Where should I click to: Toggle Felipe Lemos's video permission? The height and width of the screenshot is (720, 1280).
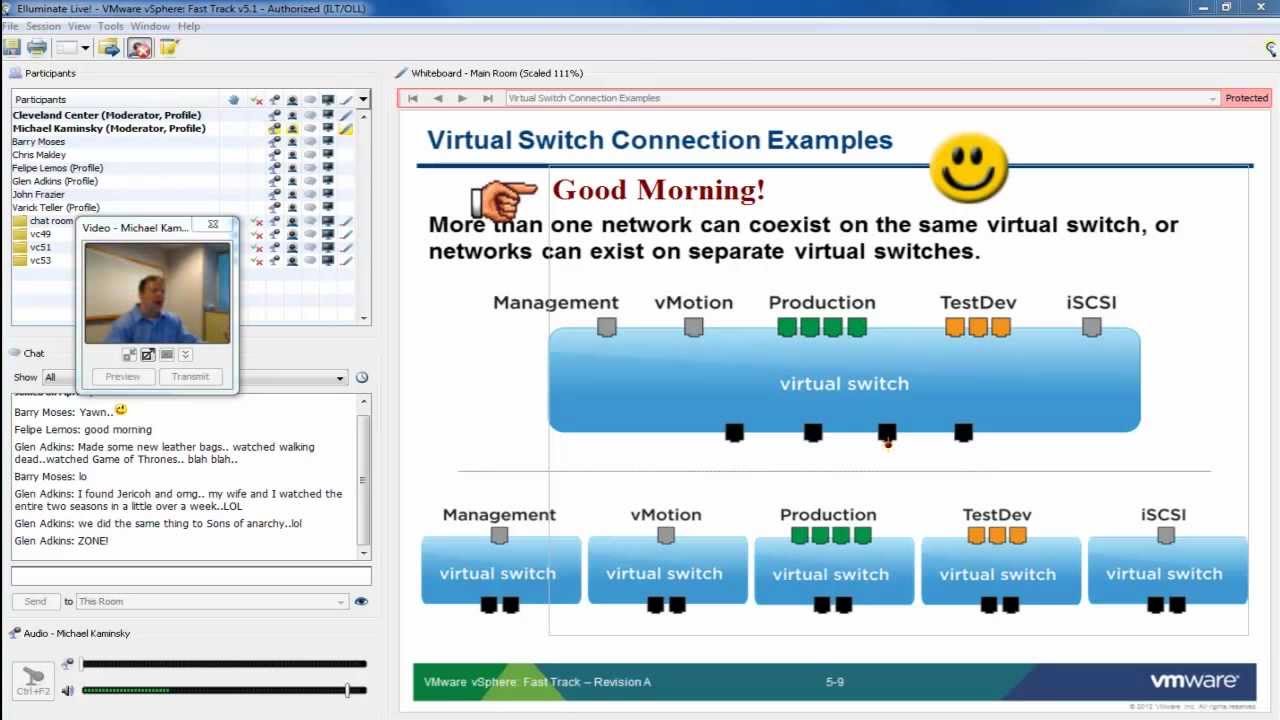coord(292,168)
